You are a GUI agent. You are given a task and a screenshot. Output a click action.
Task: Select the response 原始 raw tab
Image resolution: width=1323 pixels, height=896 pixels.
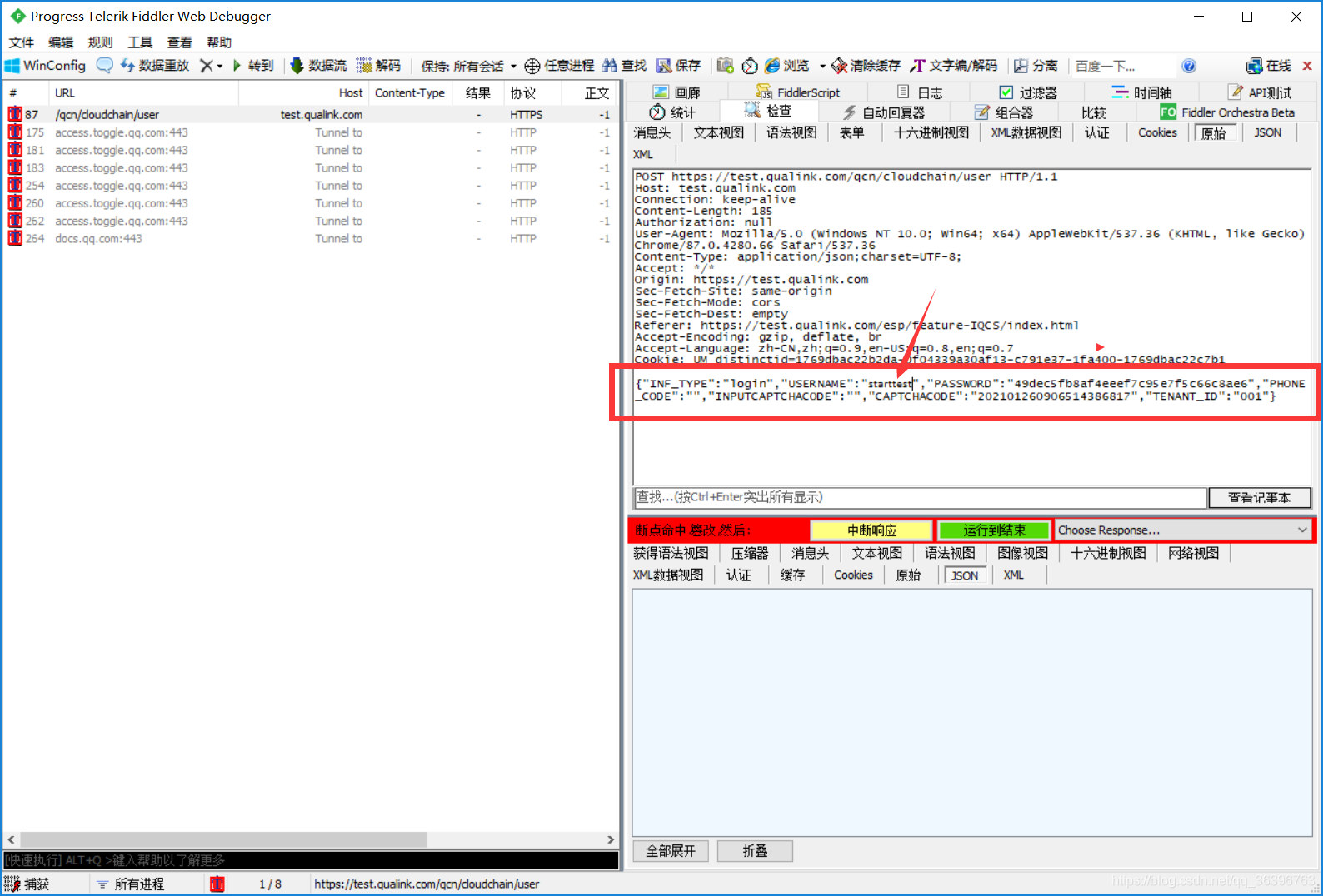(x=908, y=575)
